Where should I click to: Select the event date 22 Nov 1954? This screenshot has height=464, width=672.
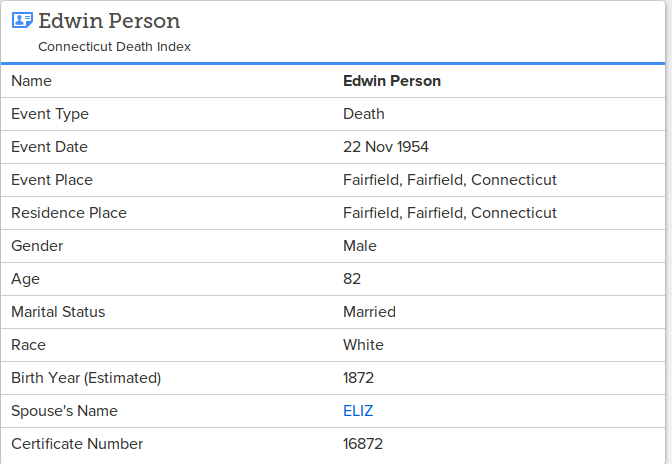click(385, 147)
